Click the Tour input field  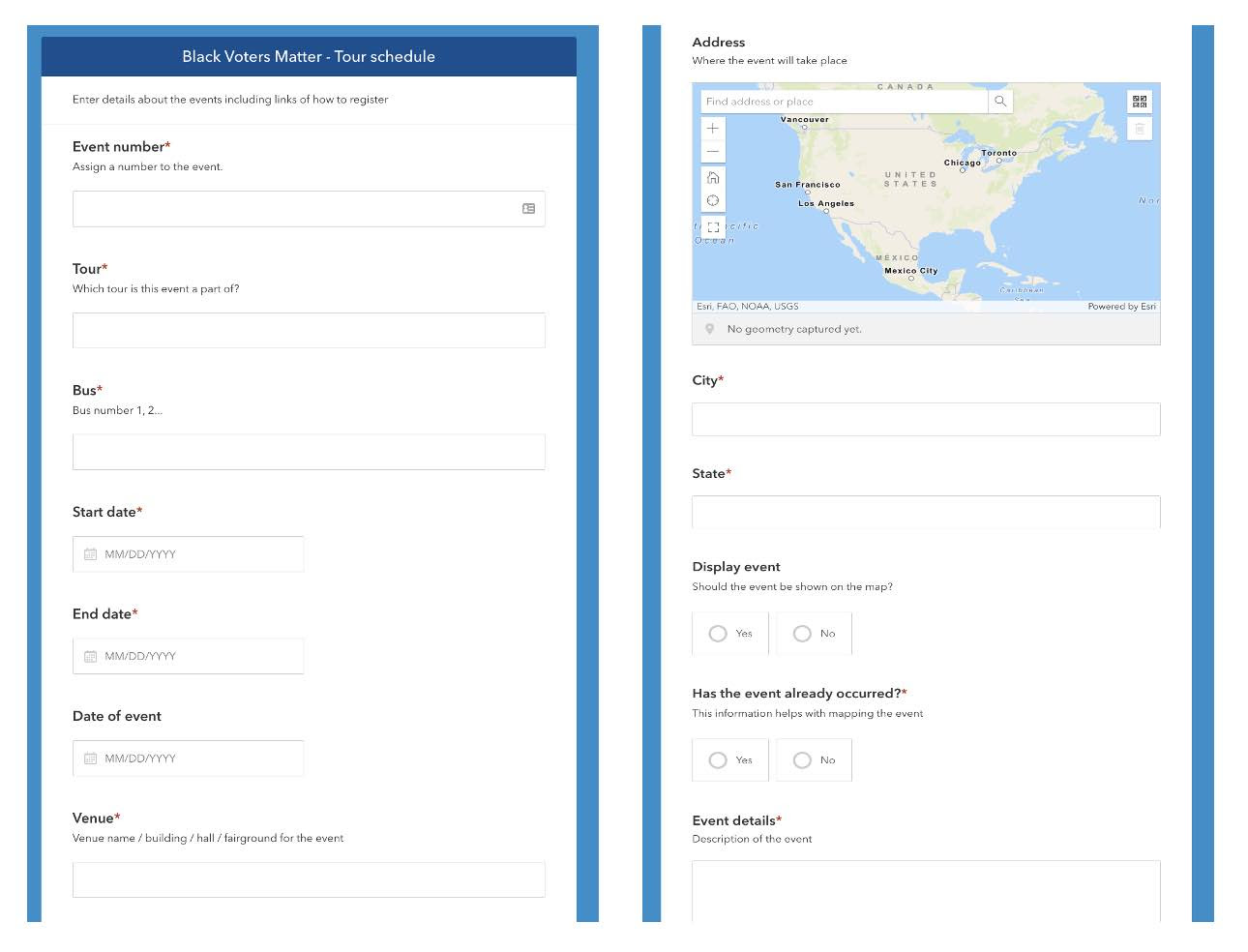coord(309,331)
